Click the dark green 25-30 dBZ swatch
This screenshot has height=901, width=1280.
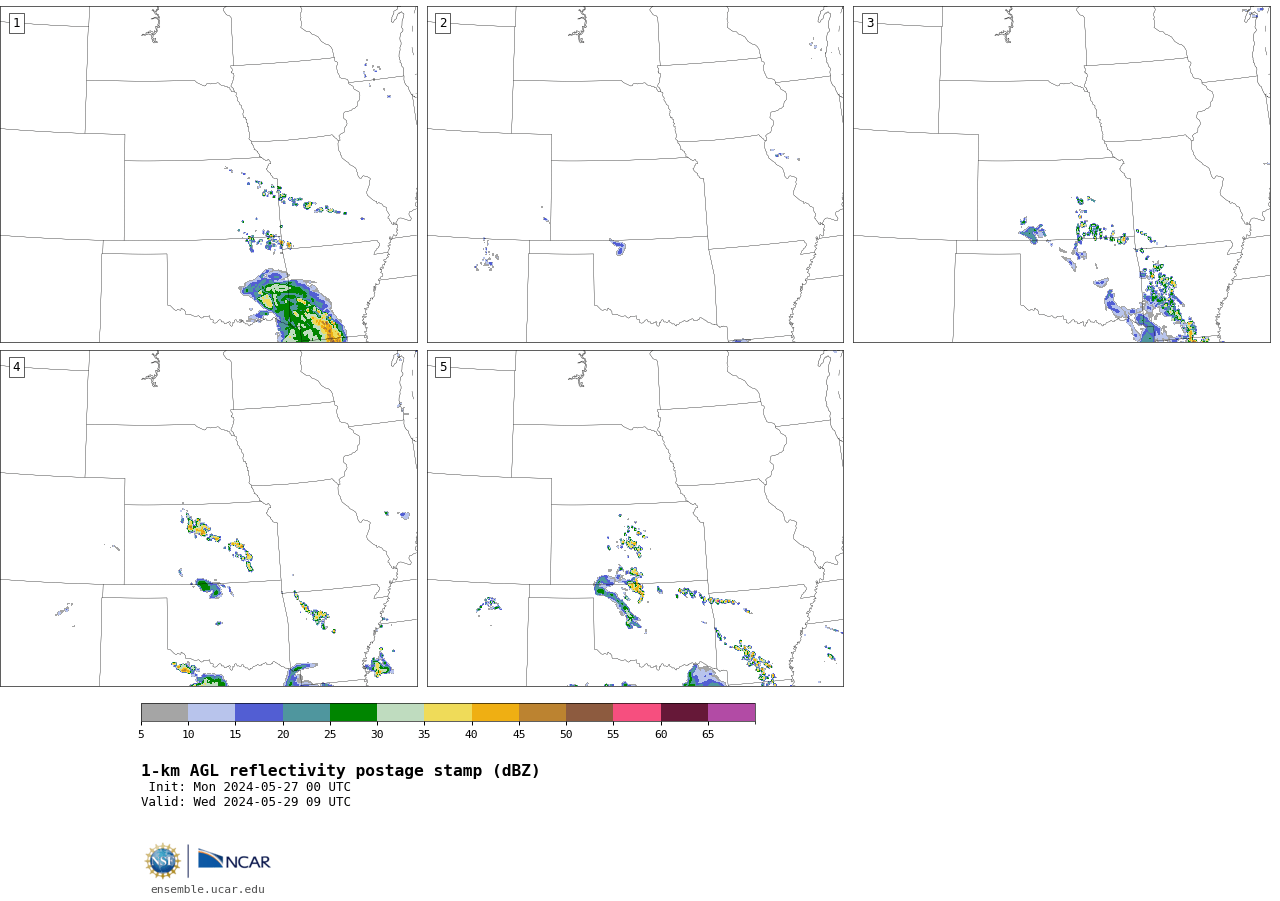[353, 712]
